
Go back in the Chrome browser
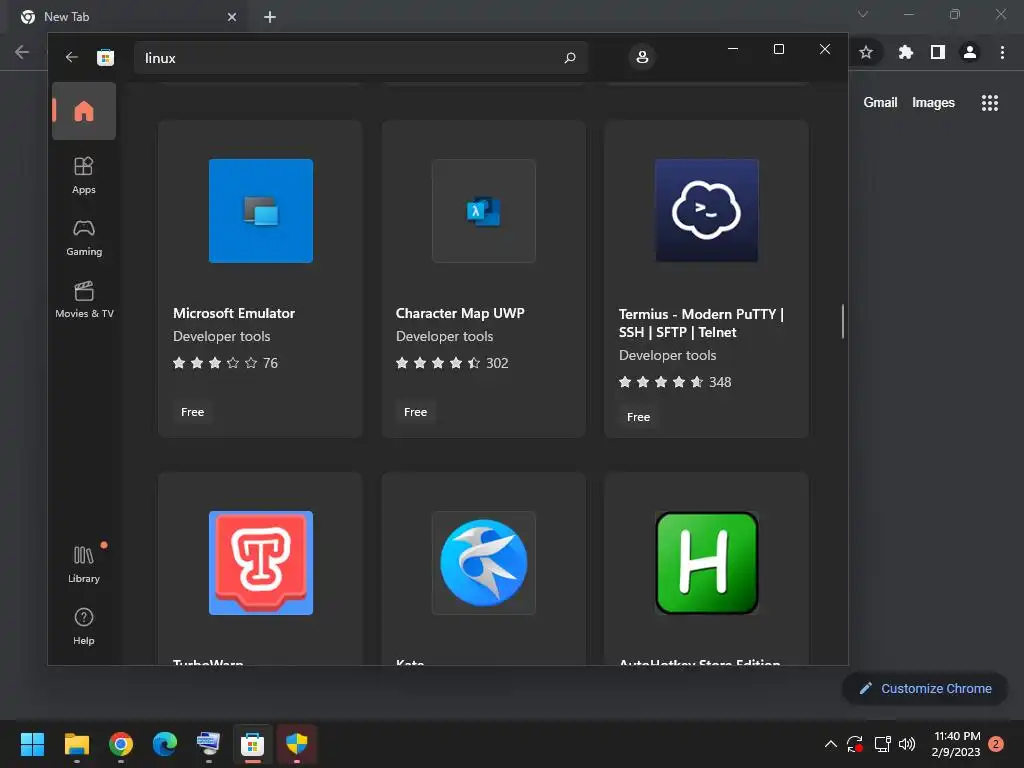(x=22, y=52)
